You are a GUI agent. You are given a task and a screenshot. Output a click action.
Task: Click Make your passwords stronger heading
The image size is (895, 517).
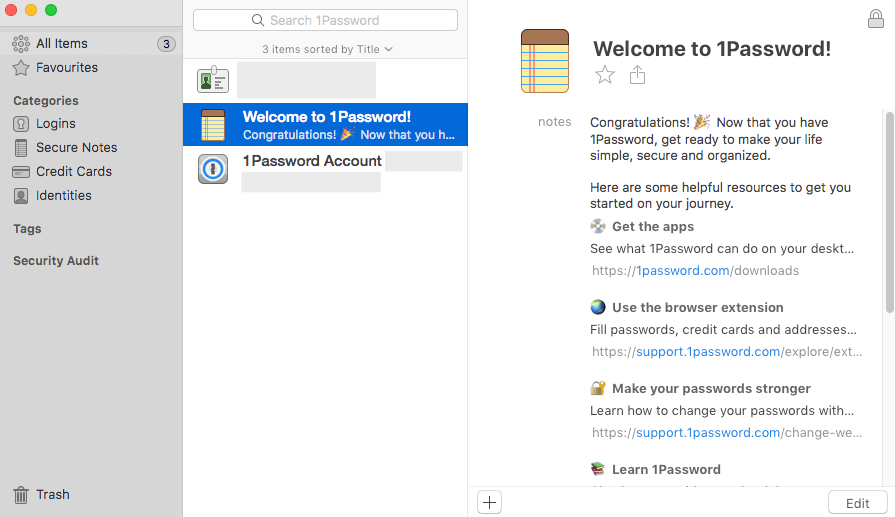(711, 389)
